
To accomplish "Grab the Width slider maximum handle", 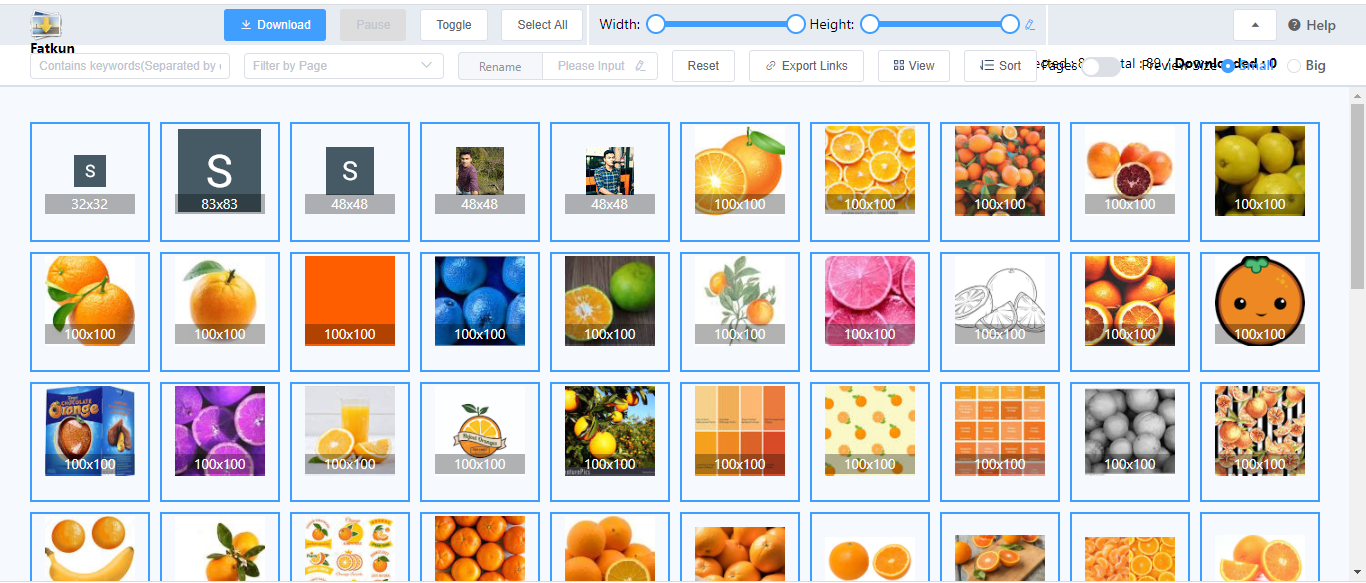I will tap(796, 24).
